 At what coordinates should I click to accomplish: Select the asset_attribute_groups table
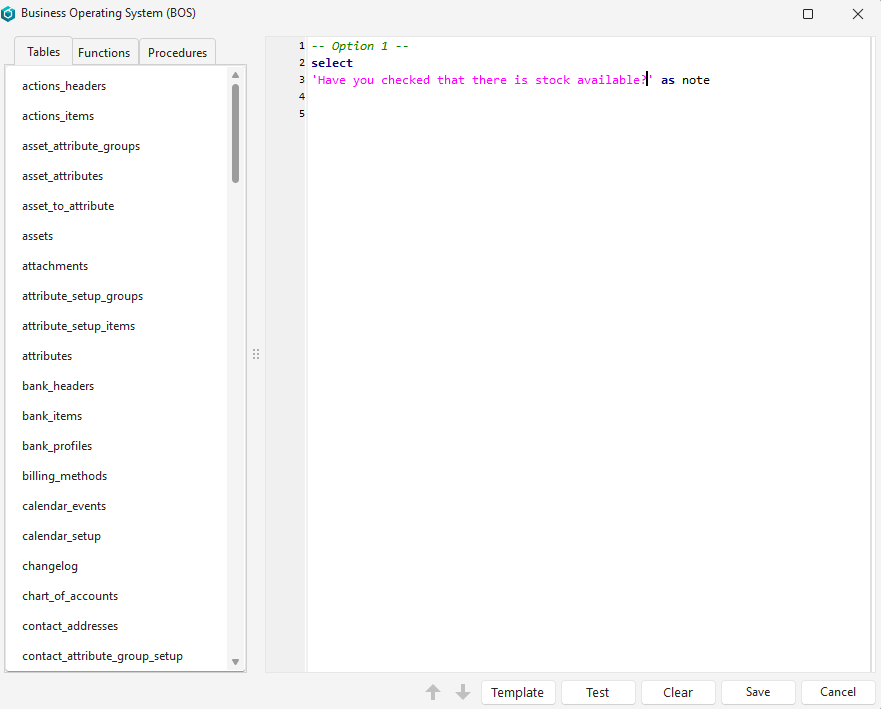(x=81, y=146)
